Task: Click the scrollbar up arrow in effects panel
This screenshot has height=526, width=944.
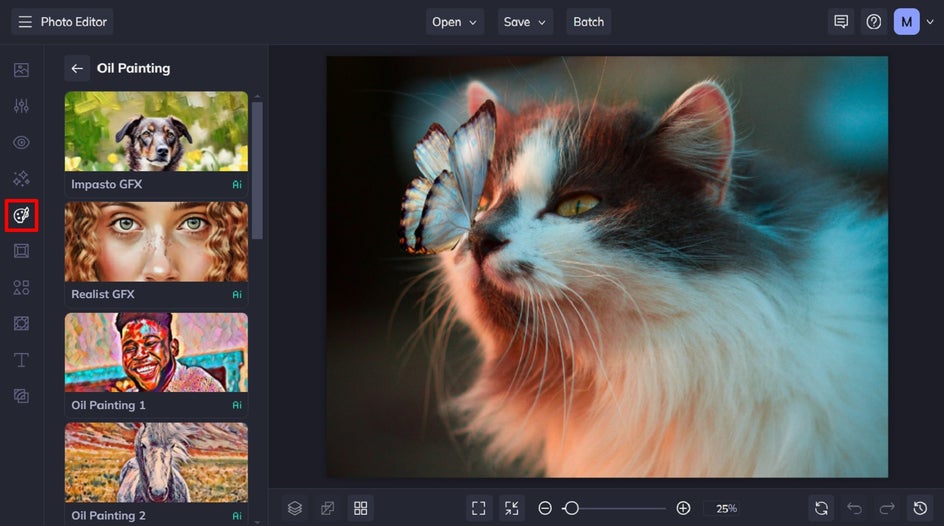Action: (x=257, y=96)
